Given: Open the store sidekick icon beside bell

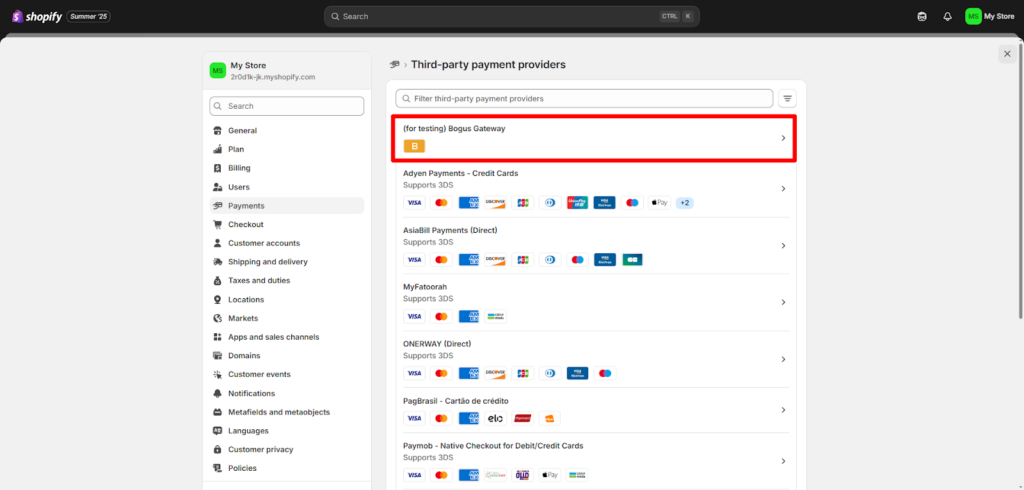Looking at the screenshot, I should pyautogui.click(x=921, y=16).
